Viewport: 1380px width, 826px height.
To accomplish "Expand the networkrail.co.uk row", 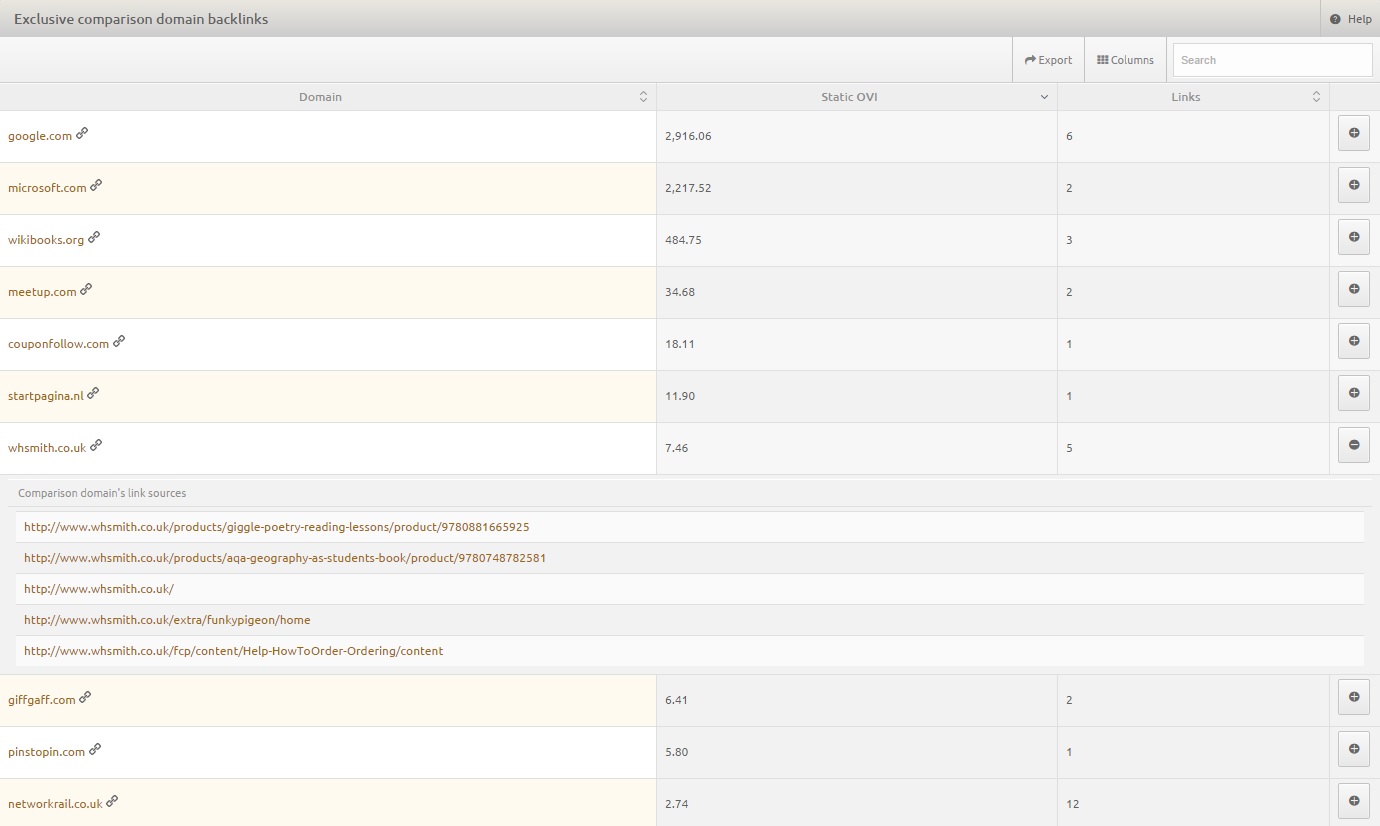I will [x=1354, y=801].
